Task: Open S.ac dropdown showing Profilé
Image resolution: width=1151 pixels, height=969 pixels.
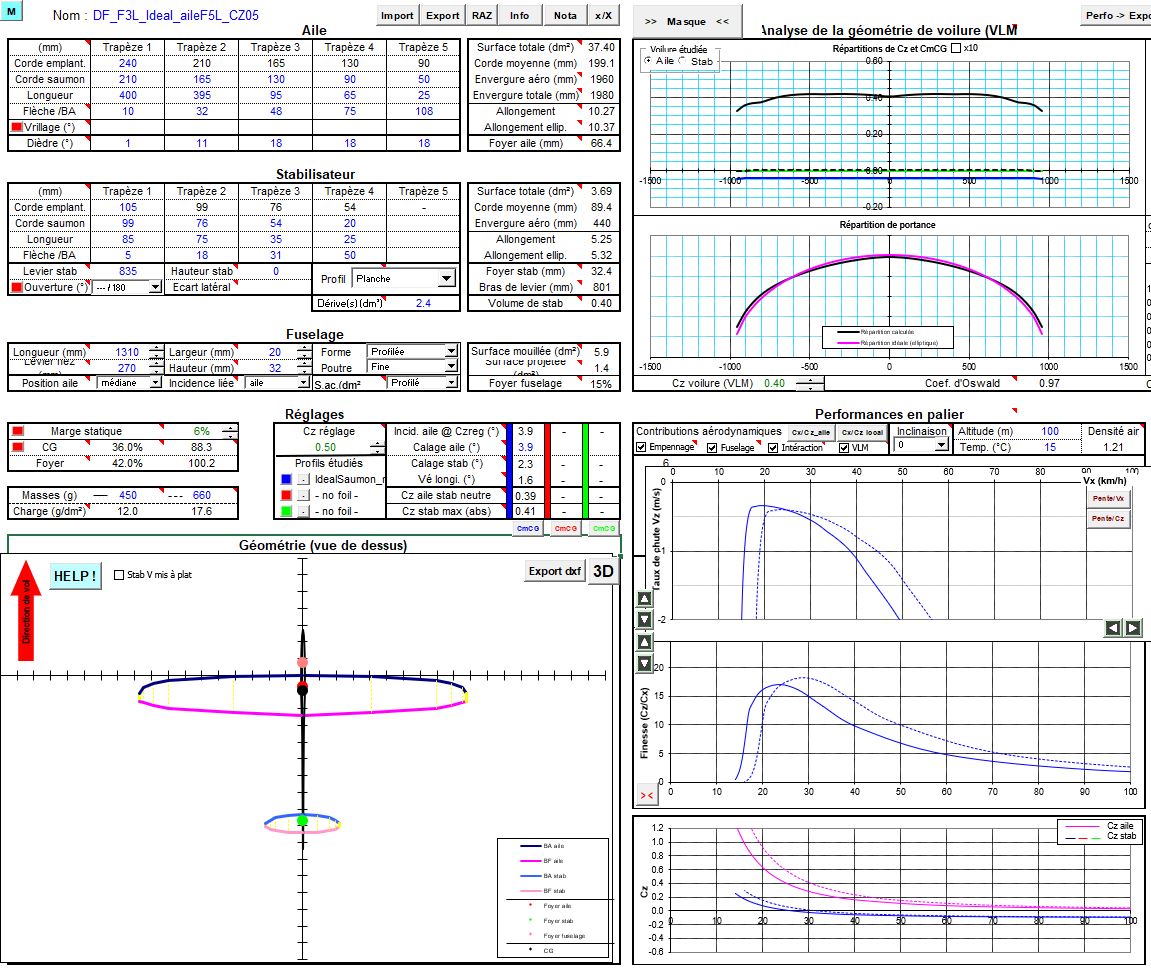Action: pyautogui.click(x=451, y=382)
